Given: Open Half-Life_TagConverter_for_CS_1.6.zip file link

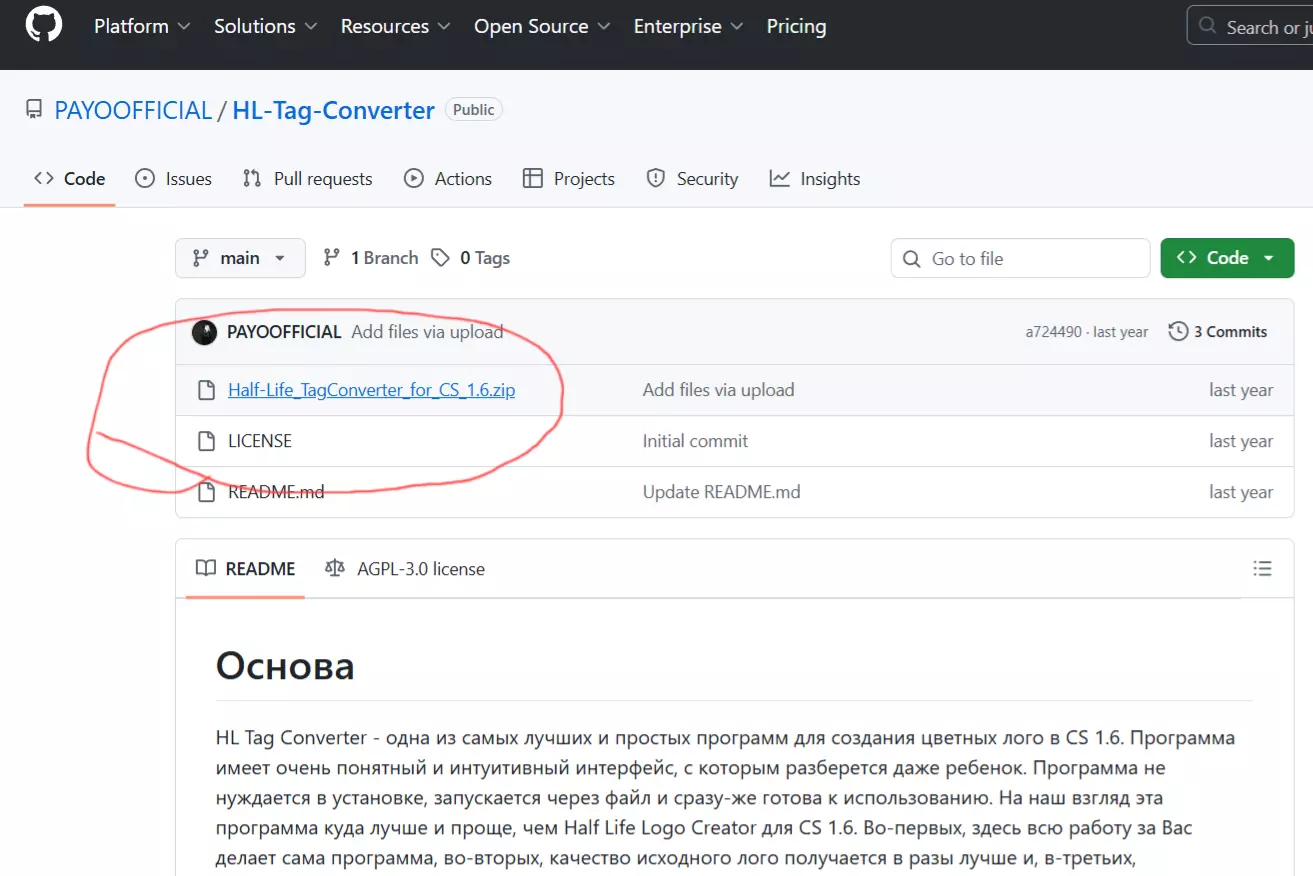Looking at the screenshot, I should [x=371, y=390].
